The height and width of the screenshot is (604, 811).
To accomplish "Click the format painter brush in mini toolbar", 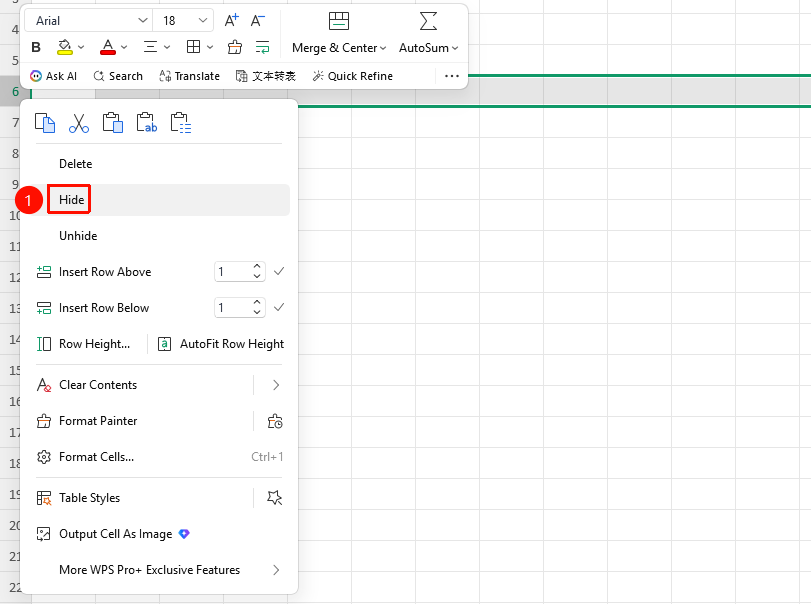I will 235,48.
